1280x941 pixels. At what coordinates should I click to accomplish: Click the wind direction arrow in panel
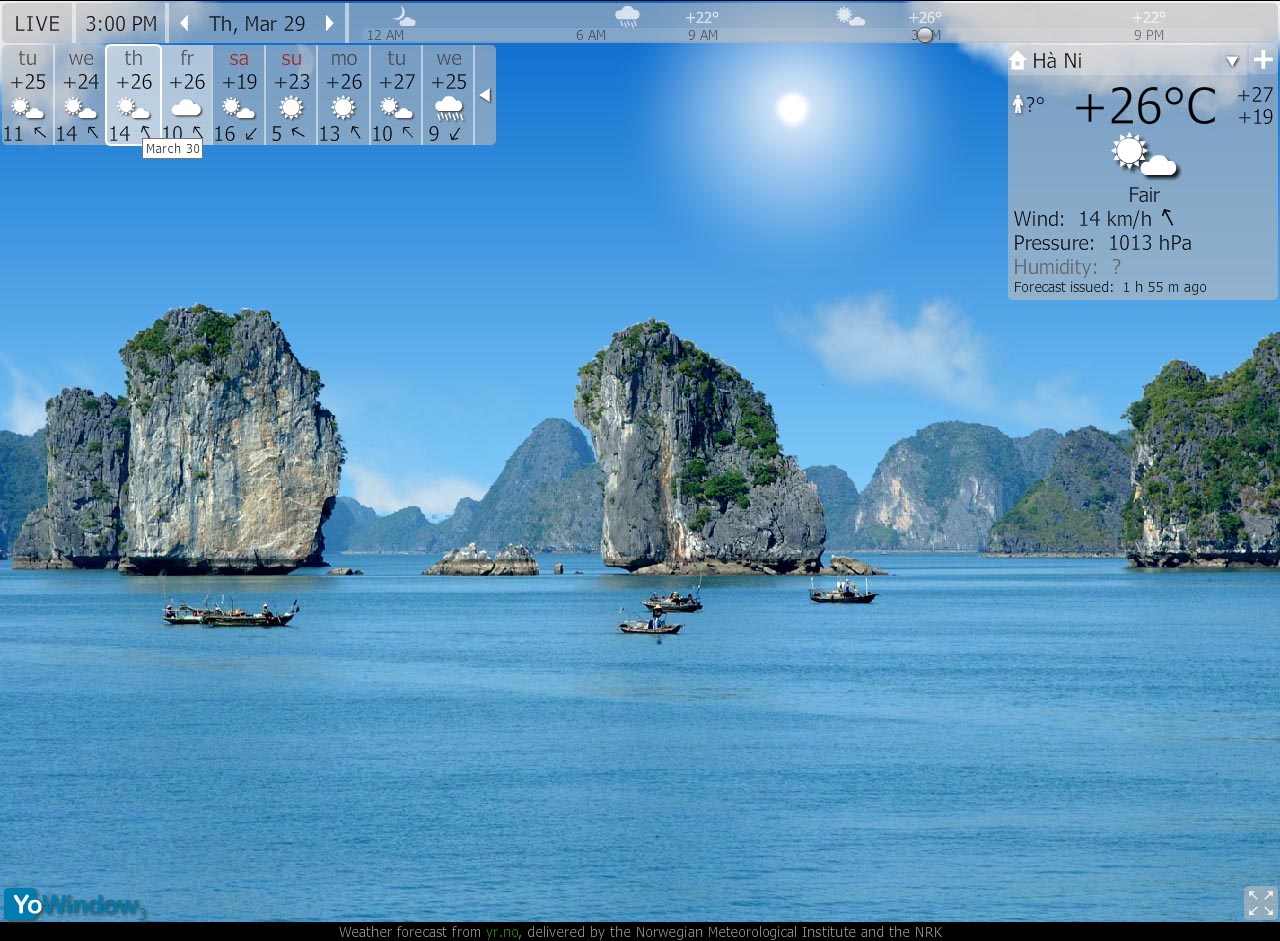coord(1167,218)
